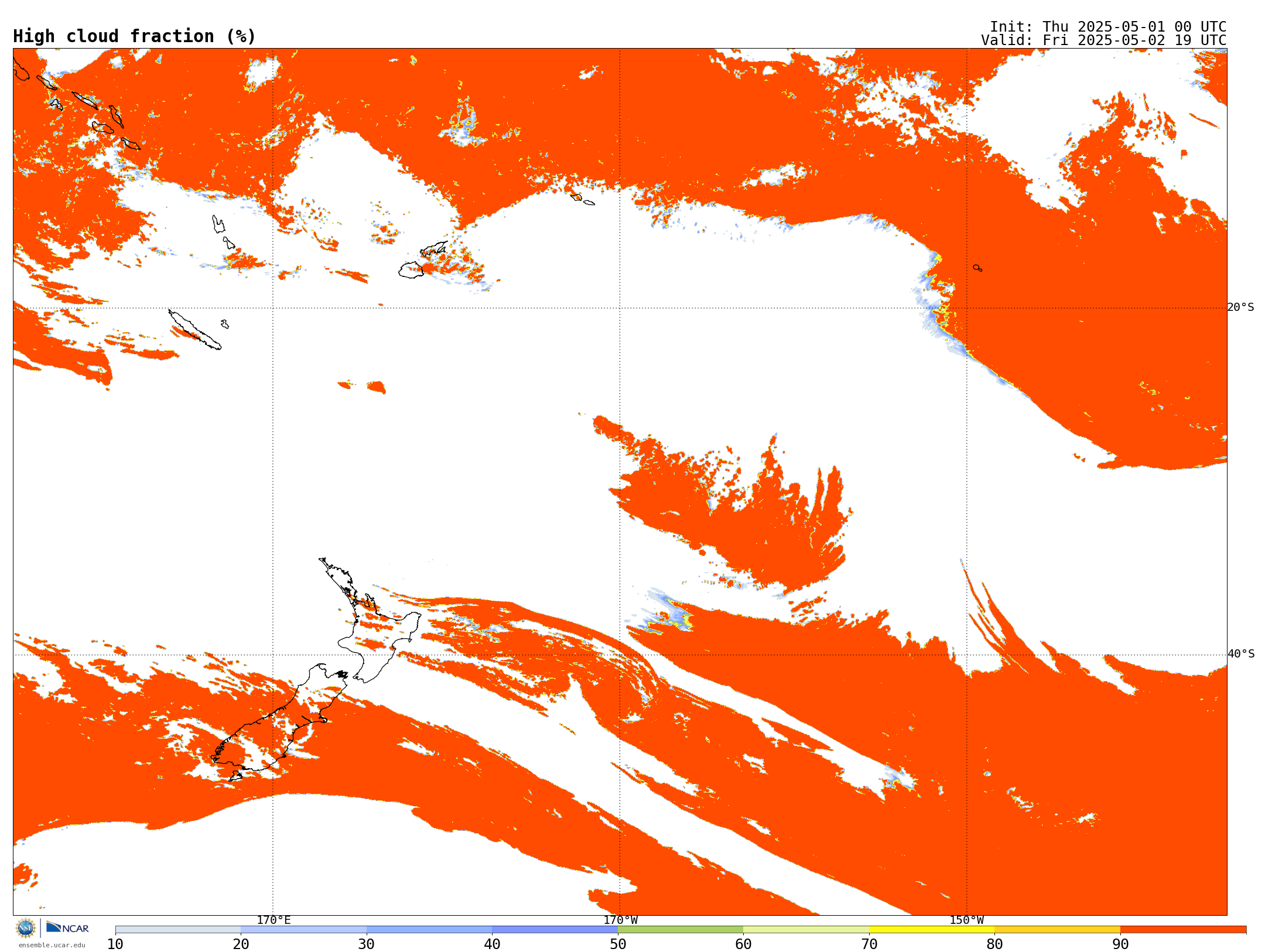Click the colorbar tick label 80
Viewport: 1265px width, 952px height.
tap(994, 944)
